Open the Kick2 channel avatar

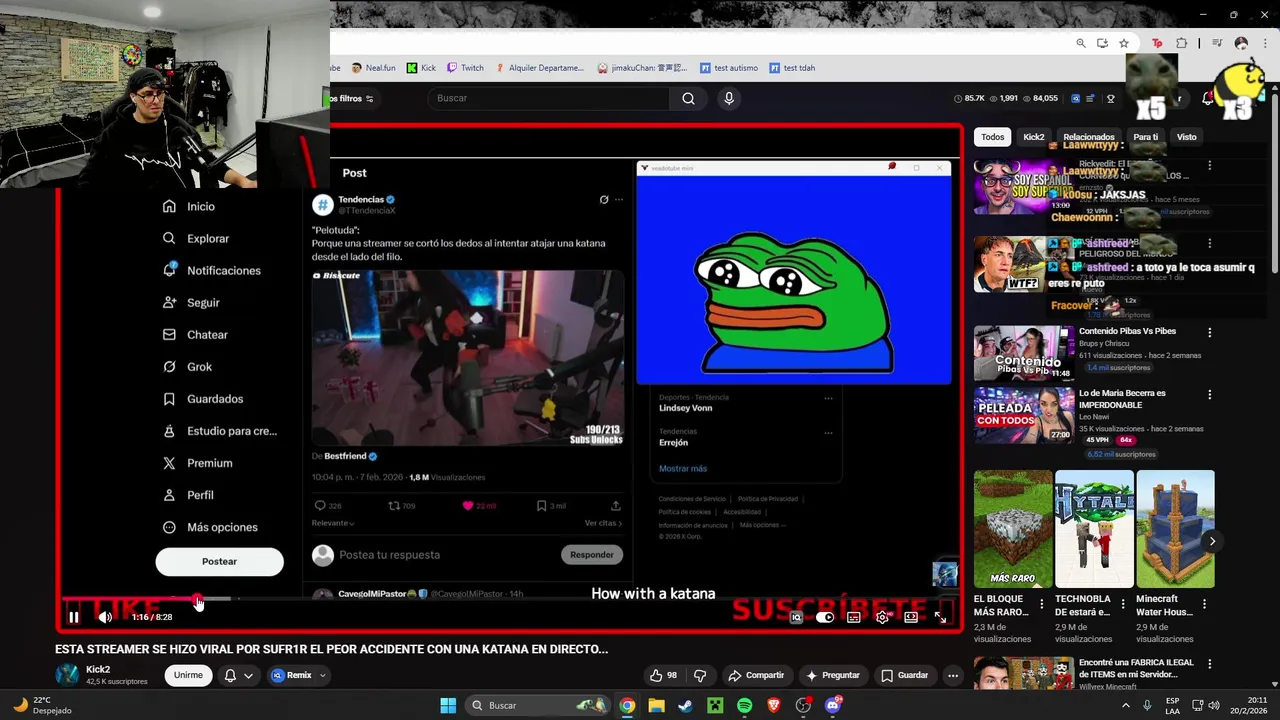[x=67, y=675]
